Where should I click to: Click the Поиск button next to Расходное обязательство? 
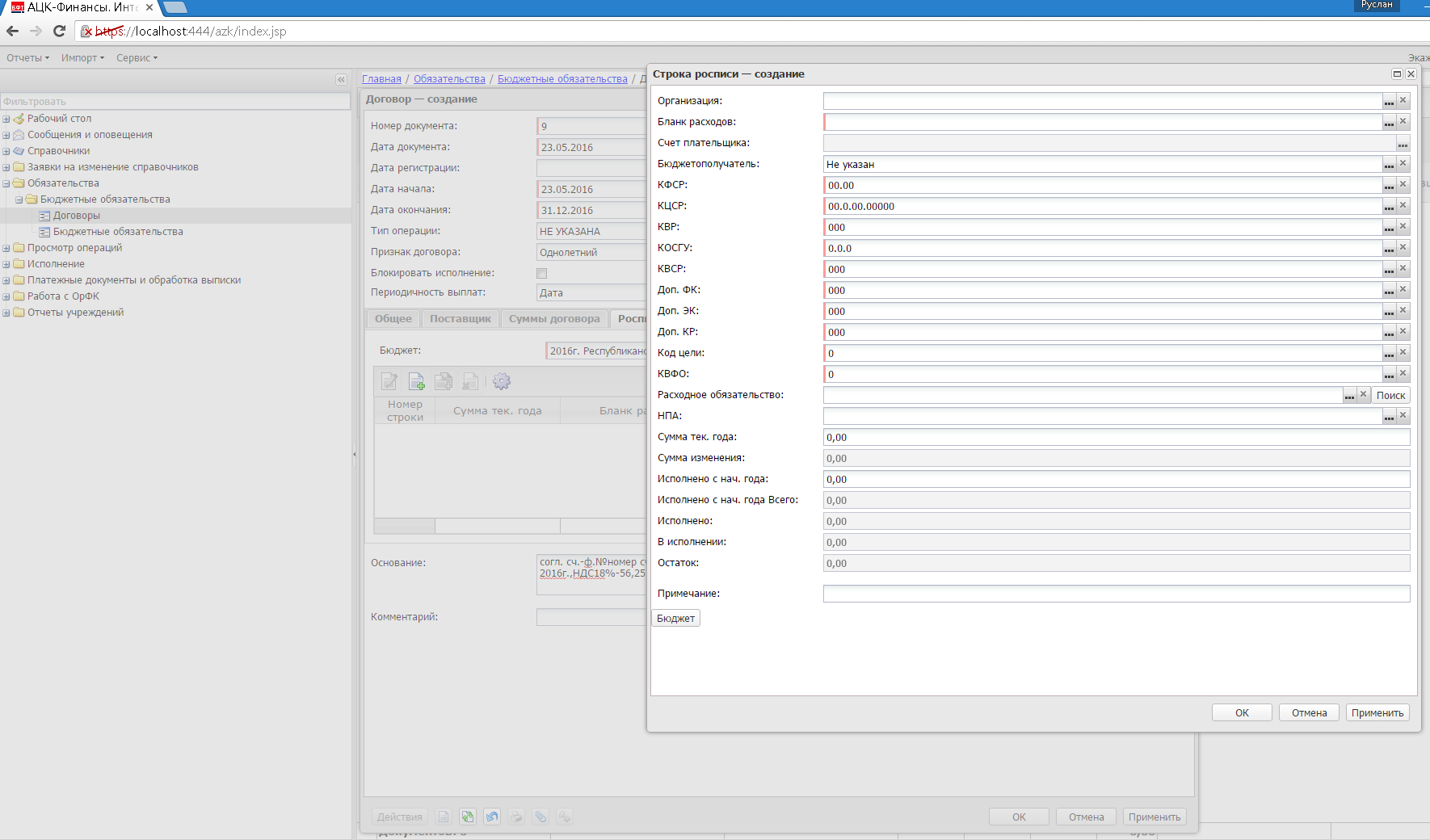tap(1390, 395)
